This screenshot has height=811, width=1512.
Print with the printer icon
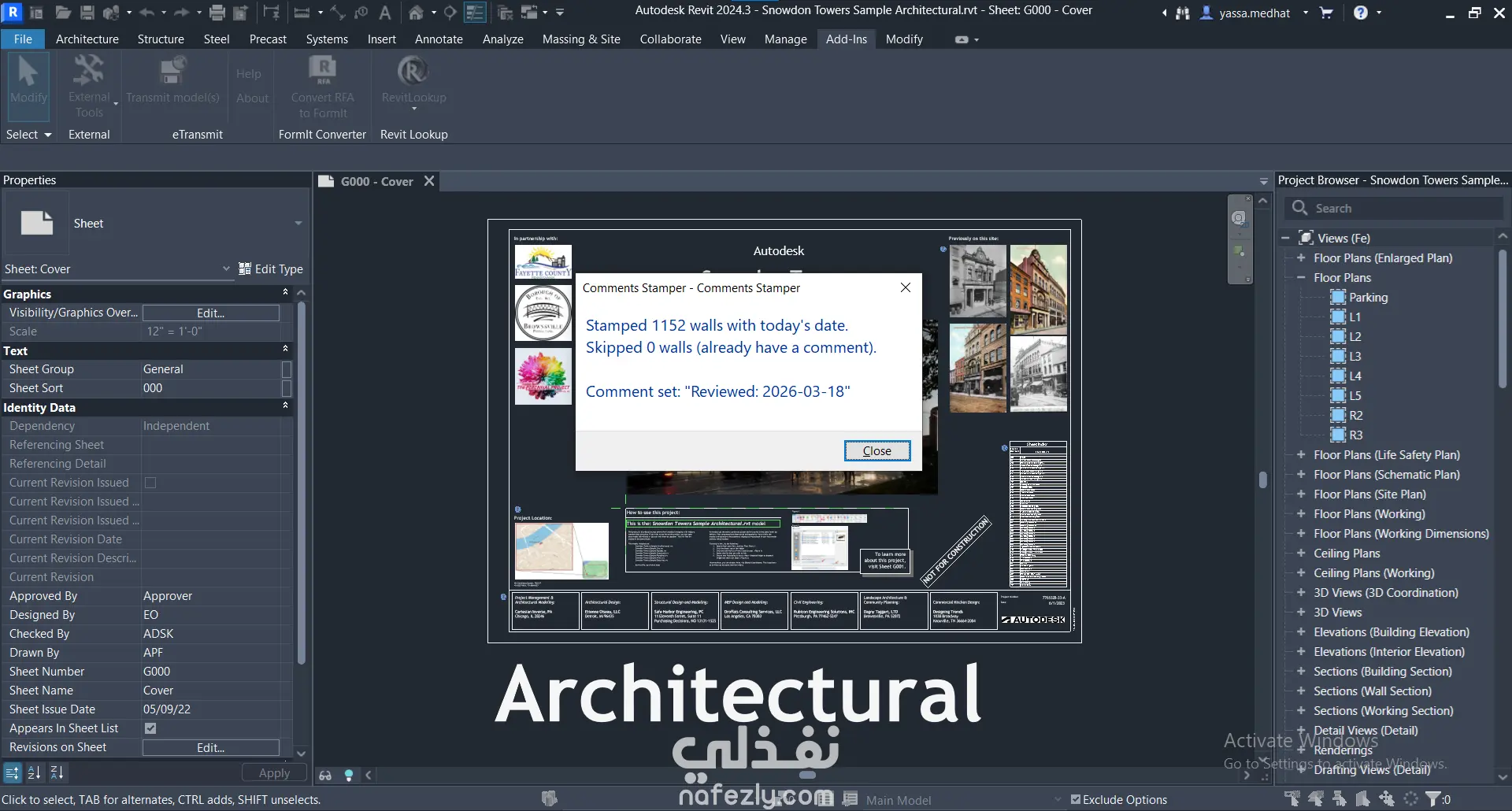coord(217,13)
